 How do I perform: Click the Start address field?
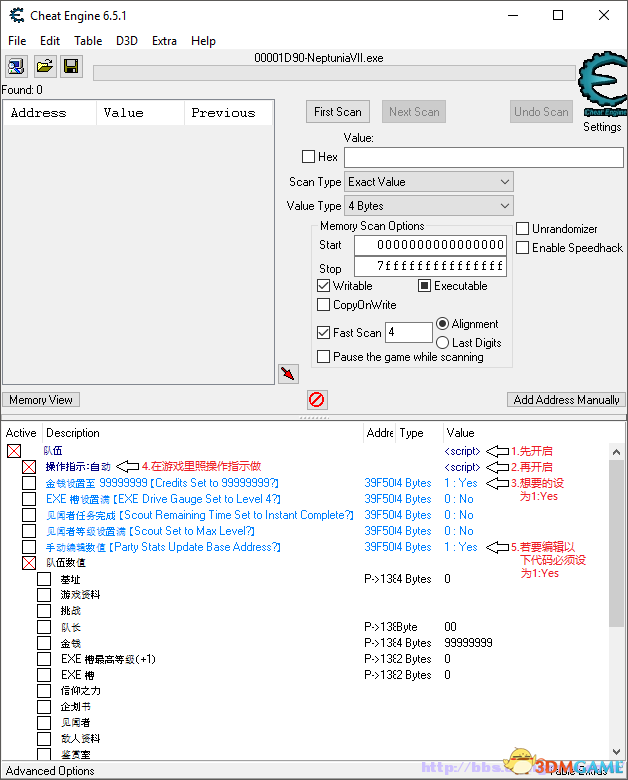(430, 245)
